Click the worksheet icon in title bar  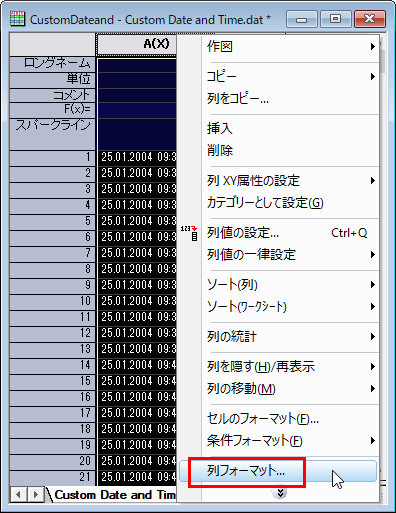17,19
